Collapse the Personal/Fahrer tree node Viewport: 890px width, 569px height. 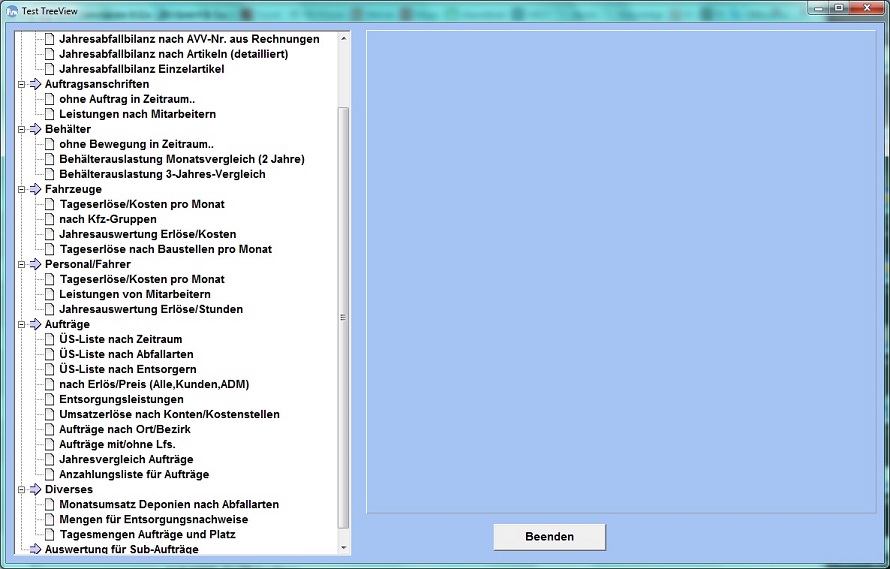coord(22,265)
